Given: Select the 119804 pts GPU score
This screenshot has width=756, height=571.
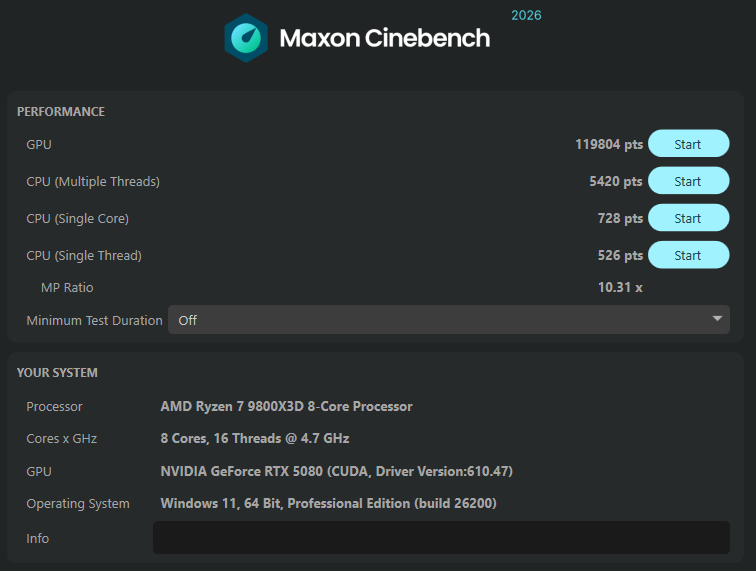Looking at the screenshot, I should (609, 144).
